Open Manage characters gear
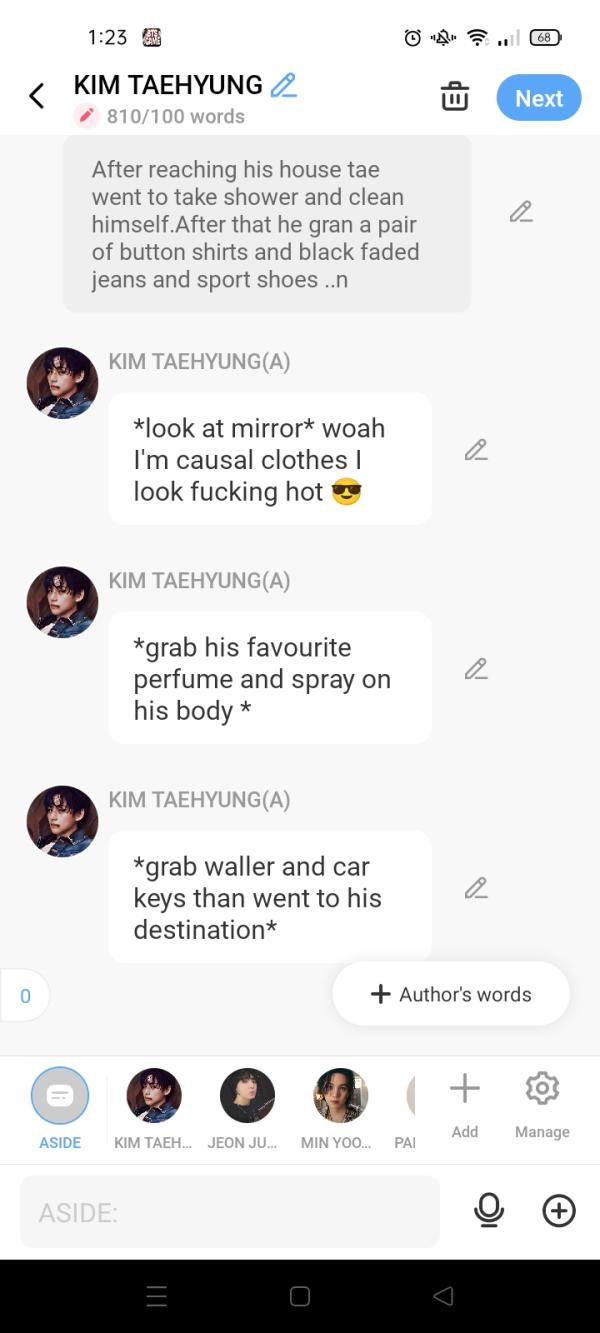 [x=542, y=1104]
